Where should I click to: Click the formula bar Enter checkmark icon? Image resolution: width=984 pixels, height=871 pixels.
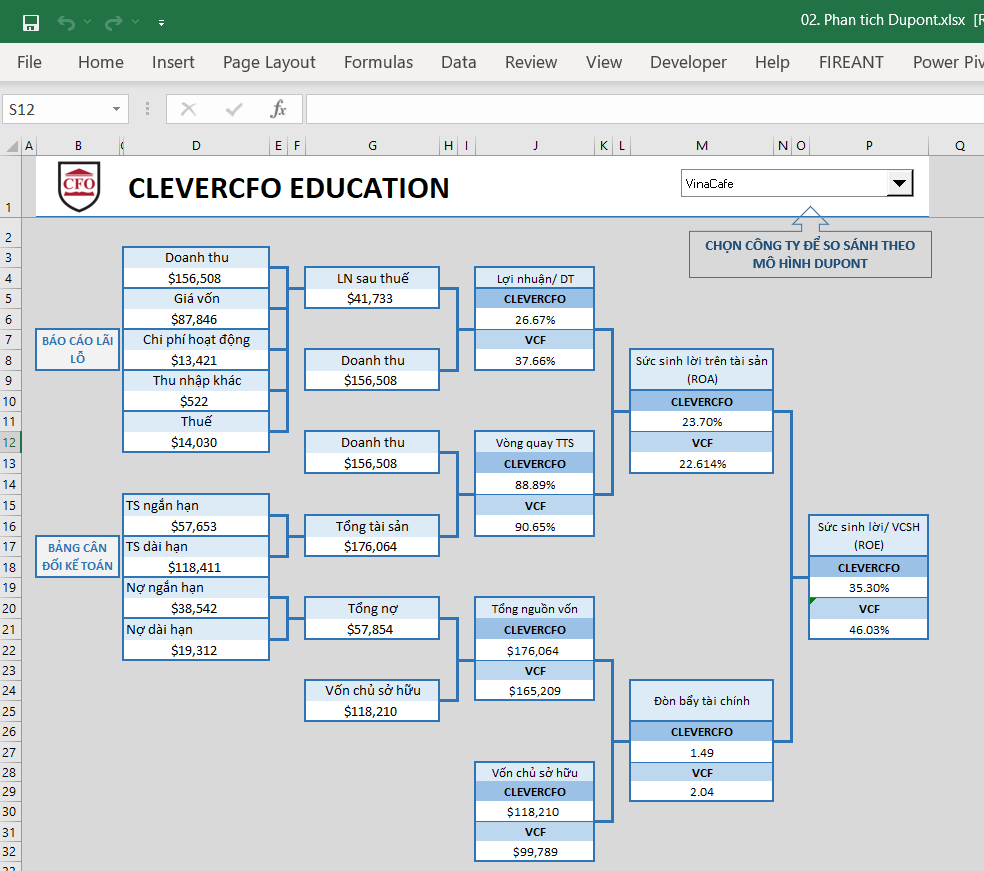pyautogui.click(x=234, y=109)
